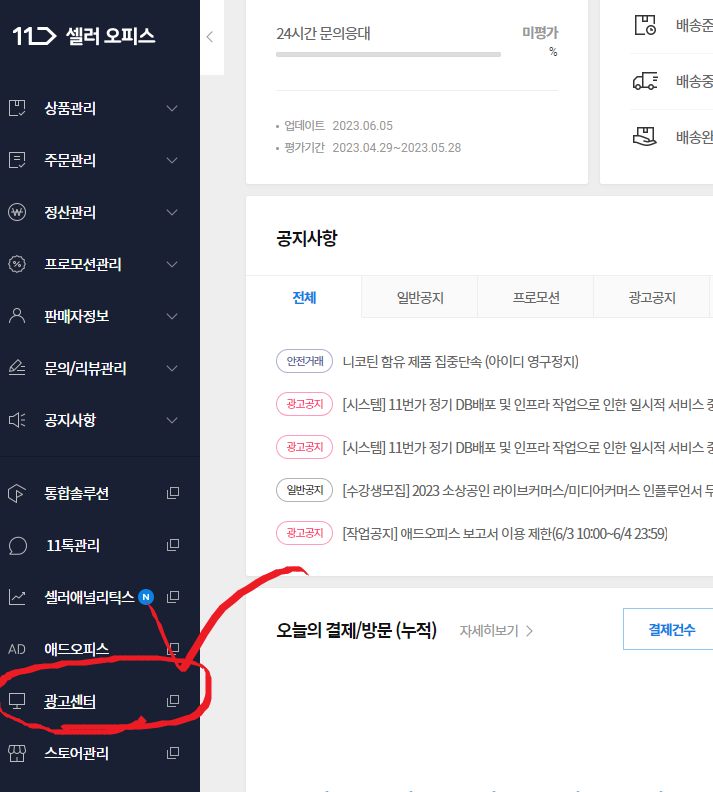The image size is (713, 792).
Task: Click the 문의/리뷰관리 pencil icon
Action: coord(17,368)
